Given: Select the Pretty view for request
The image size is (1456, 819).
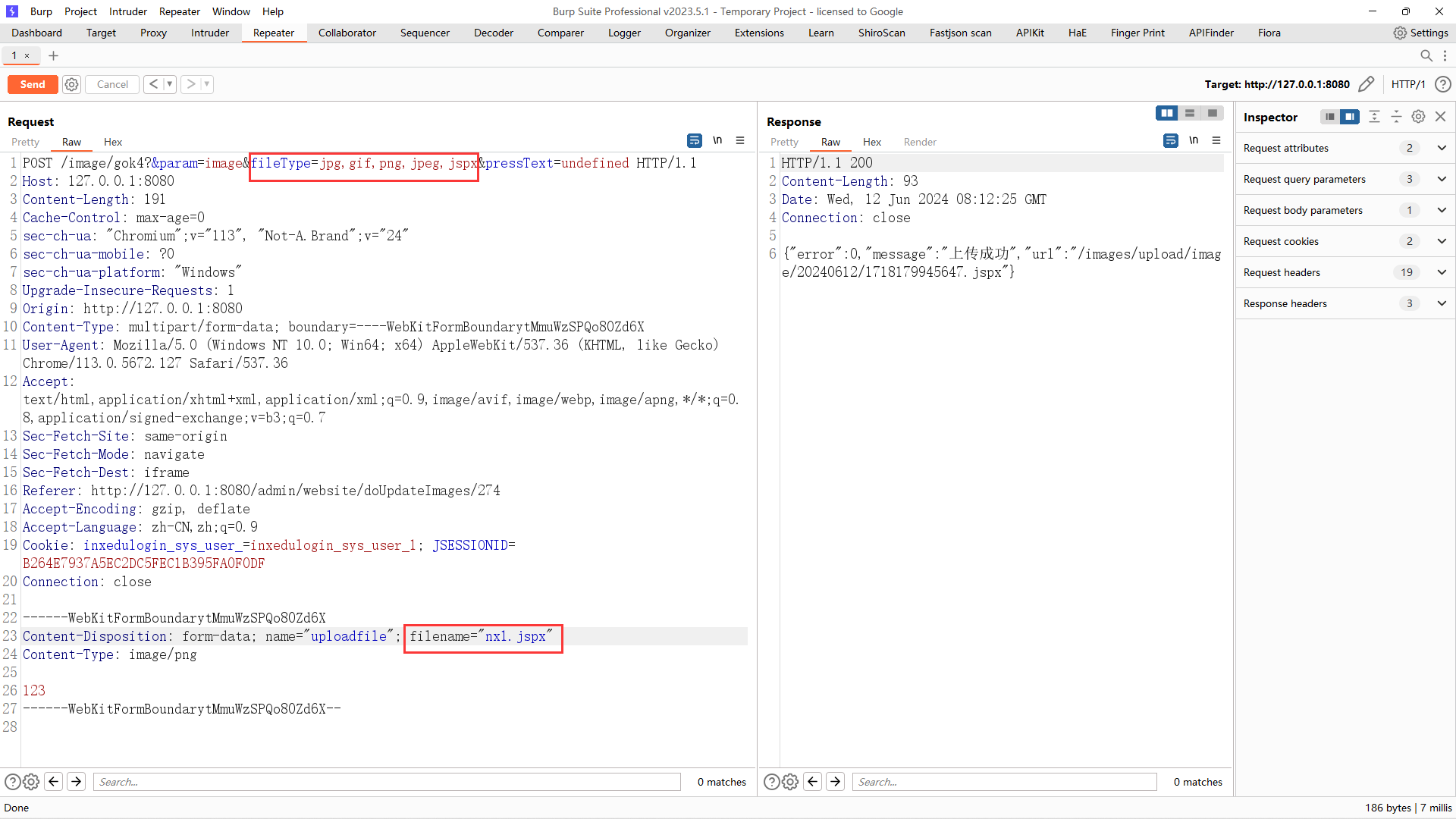Looking at the screenshot, I should pos(24,141).
